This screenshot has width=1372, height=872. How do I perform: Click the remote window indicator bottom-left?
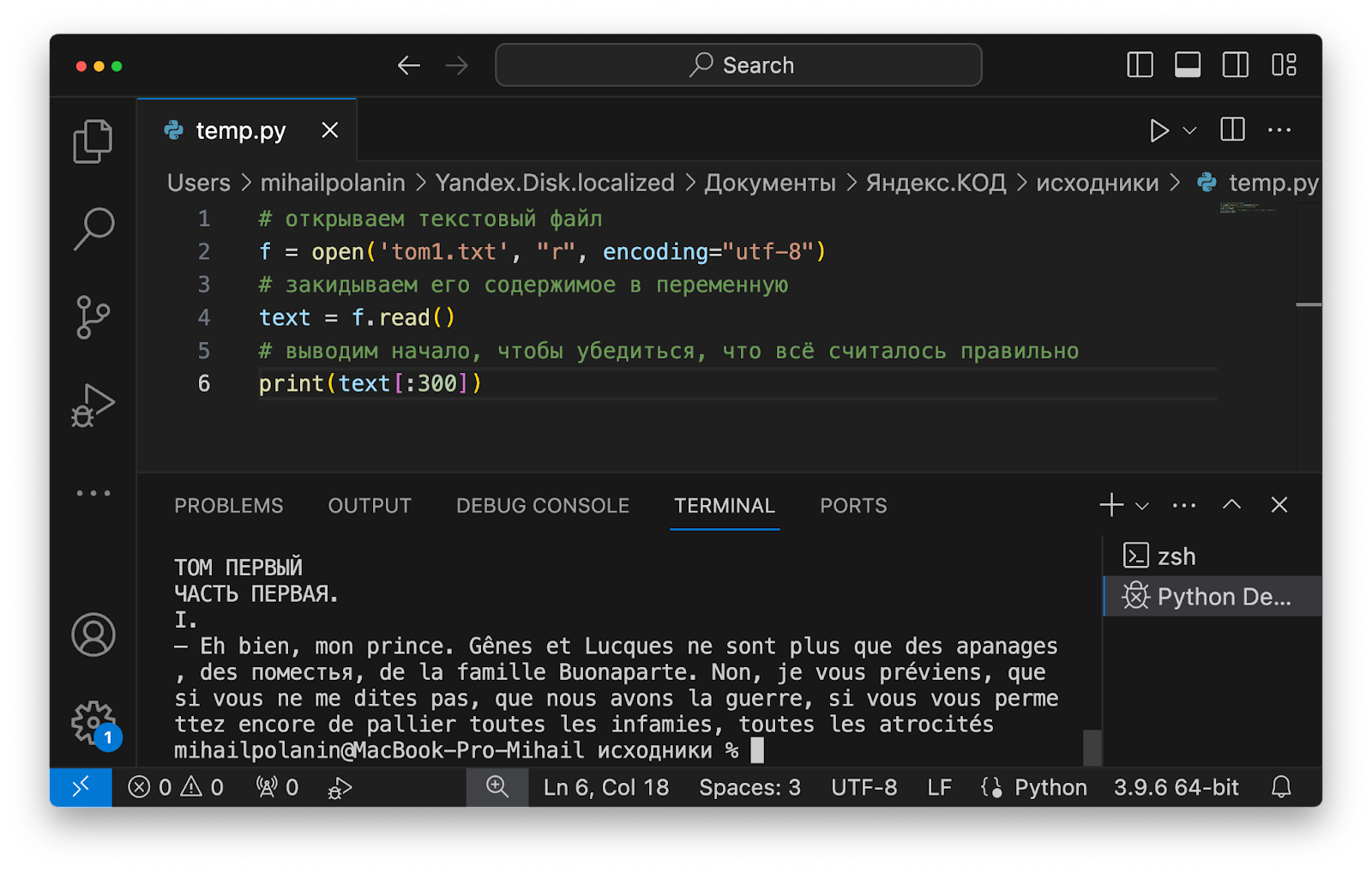point(81,787)
